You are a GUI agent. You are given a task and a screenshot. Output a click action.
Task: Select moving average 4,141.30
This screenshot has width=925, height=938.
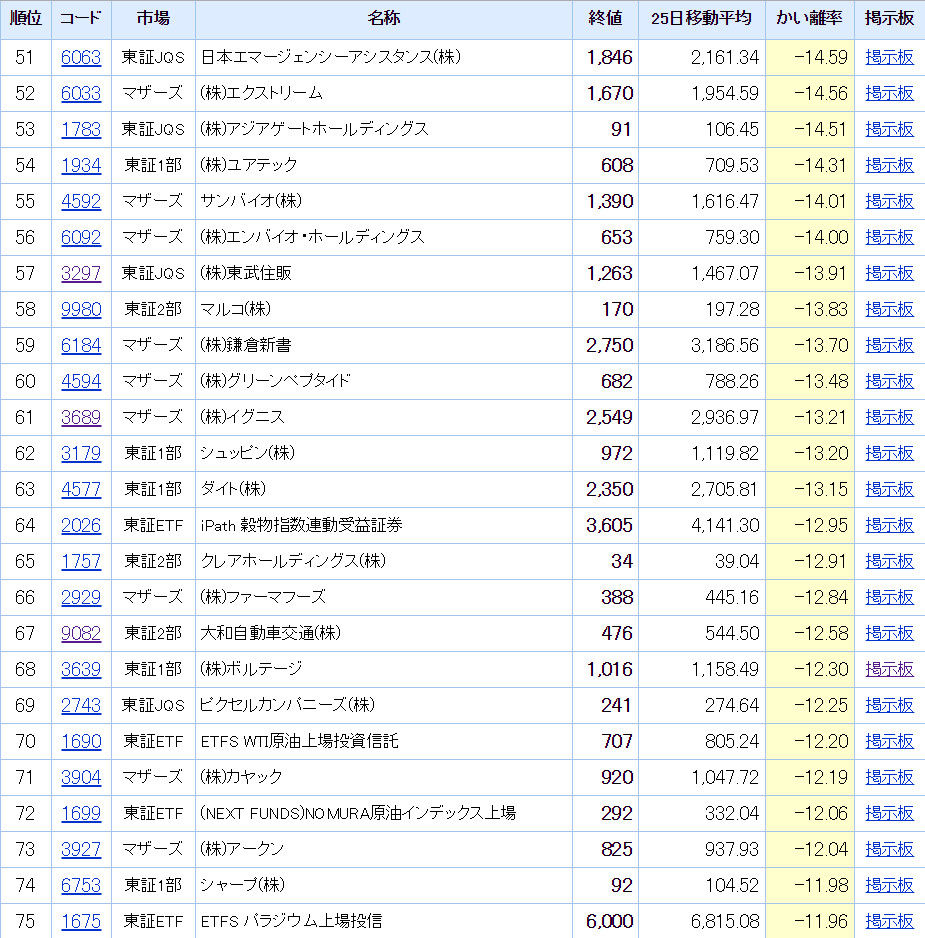[725, 525]
